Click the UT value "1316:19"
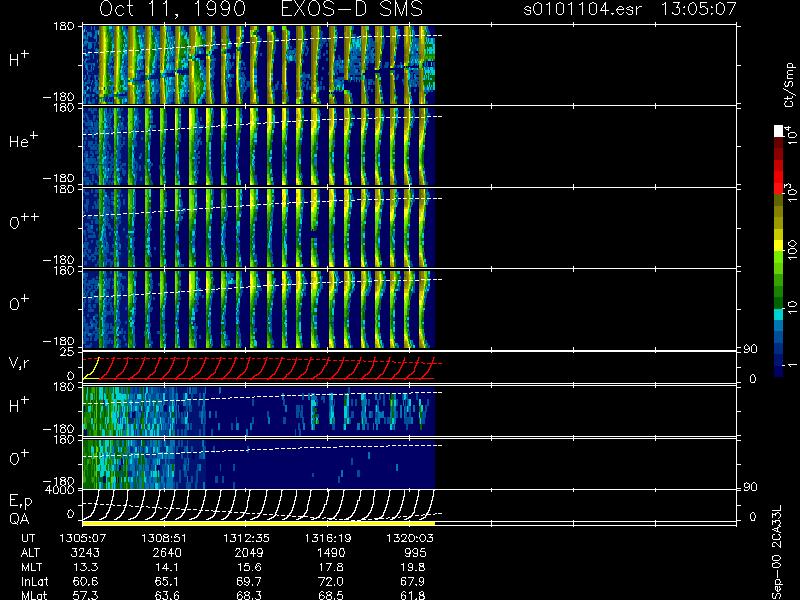The image size is (800, 600). click(x=328, y=538)
